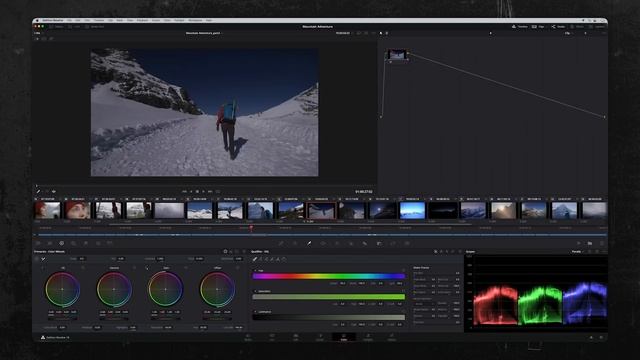Open the Blur palette icon
Image resolution: width=640 pixels, height=360 pixels.
click(x=364, y=243)
